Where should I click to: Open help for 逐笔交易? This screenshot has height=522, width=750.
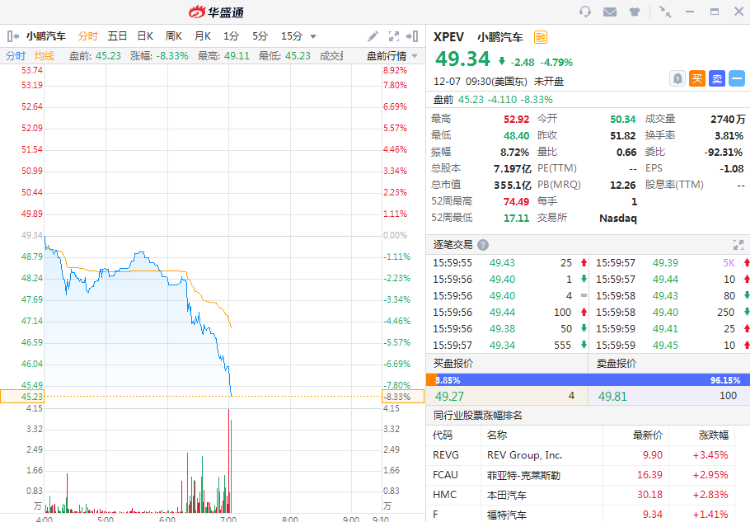pos(483,245)
